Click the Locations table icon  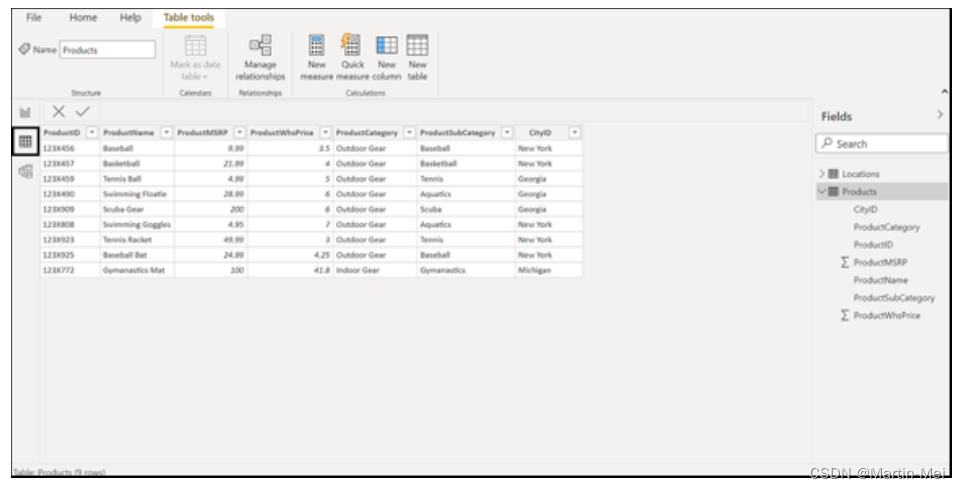833,174
